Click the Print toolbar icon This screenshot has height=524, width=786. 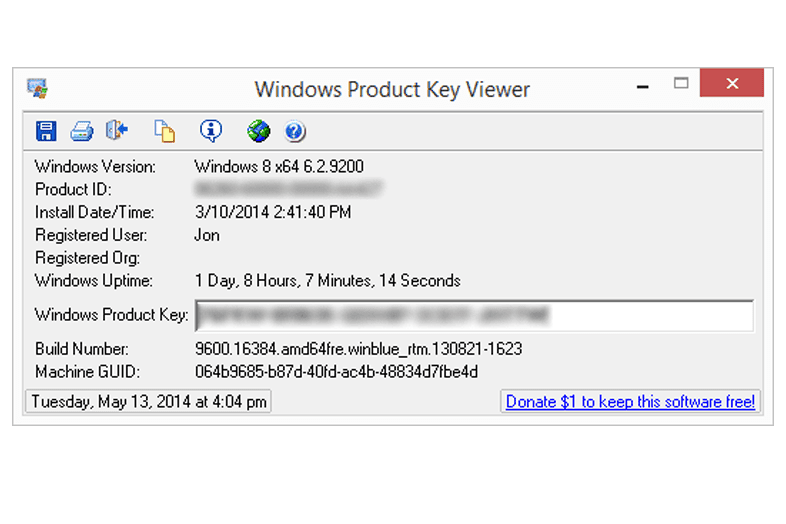pos(82,131)
